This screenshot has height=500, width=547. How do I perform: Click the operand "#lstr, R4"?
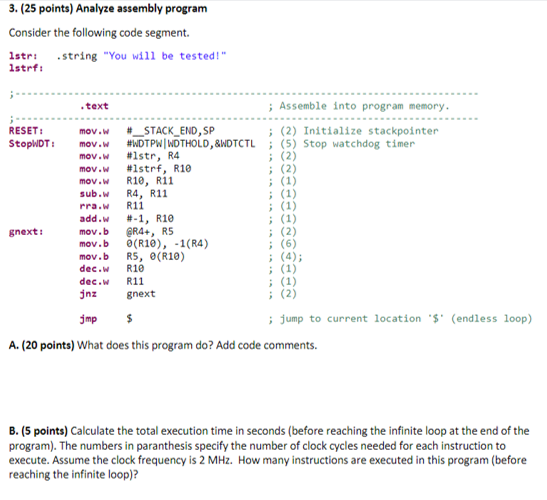click(153, 156)
